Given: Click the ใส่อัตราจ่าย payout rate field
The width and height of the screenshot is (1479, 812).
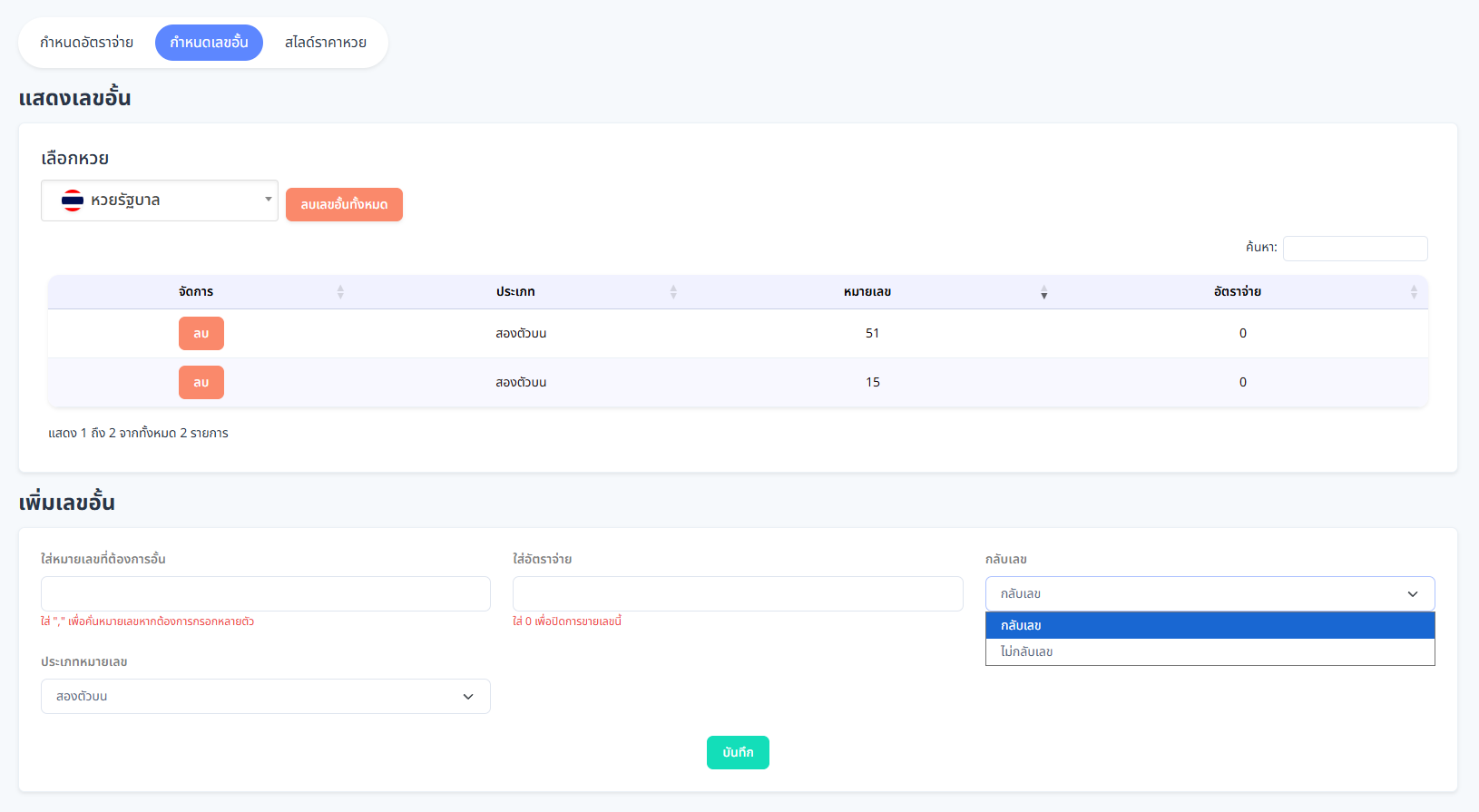Looking at the screenshot, I should click(x=737, y=594).
